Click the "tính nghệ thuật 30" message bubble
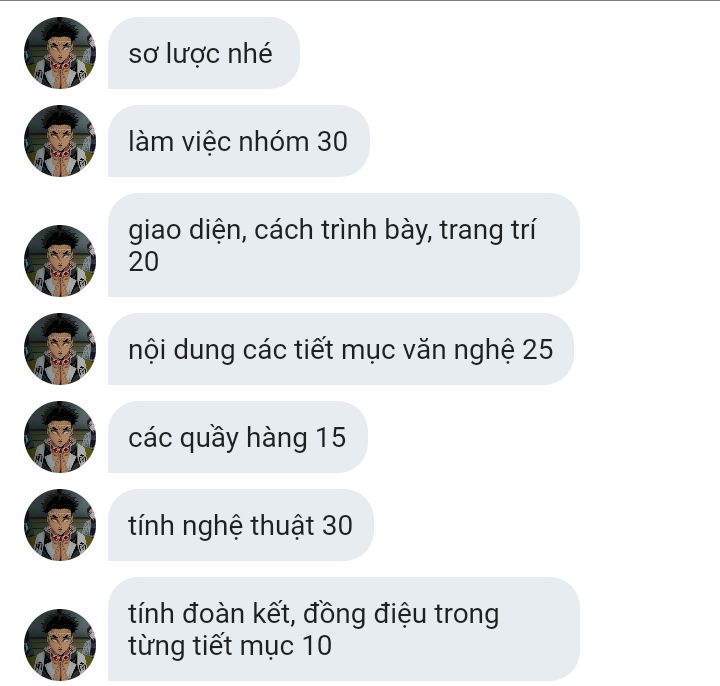Viewport: 720px width, 686px height. 241,525
